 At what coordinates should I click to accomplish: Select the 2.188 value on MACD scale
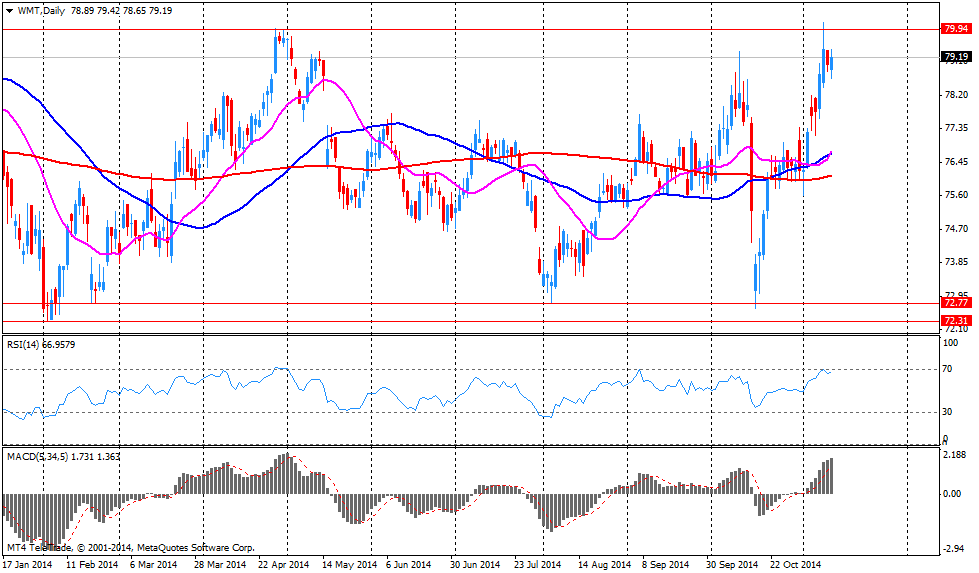[955, 455]
